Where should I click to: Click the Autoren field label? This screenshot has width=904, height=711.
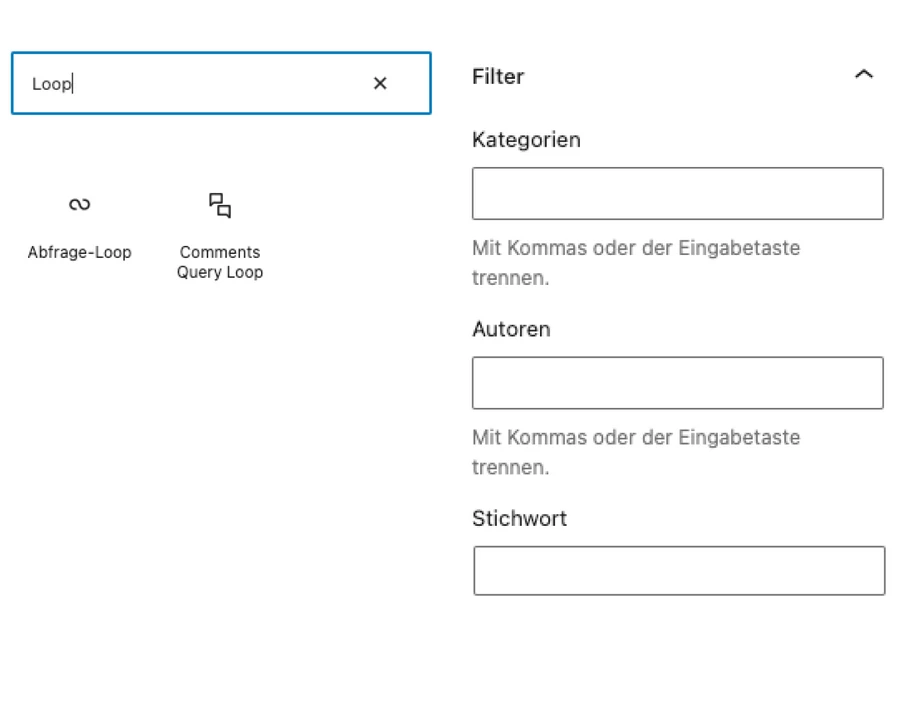pos(511,329)
